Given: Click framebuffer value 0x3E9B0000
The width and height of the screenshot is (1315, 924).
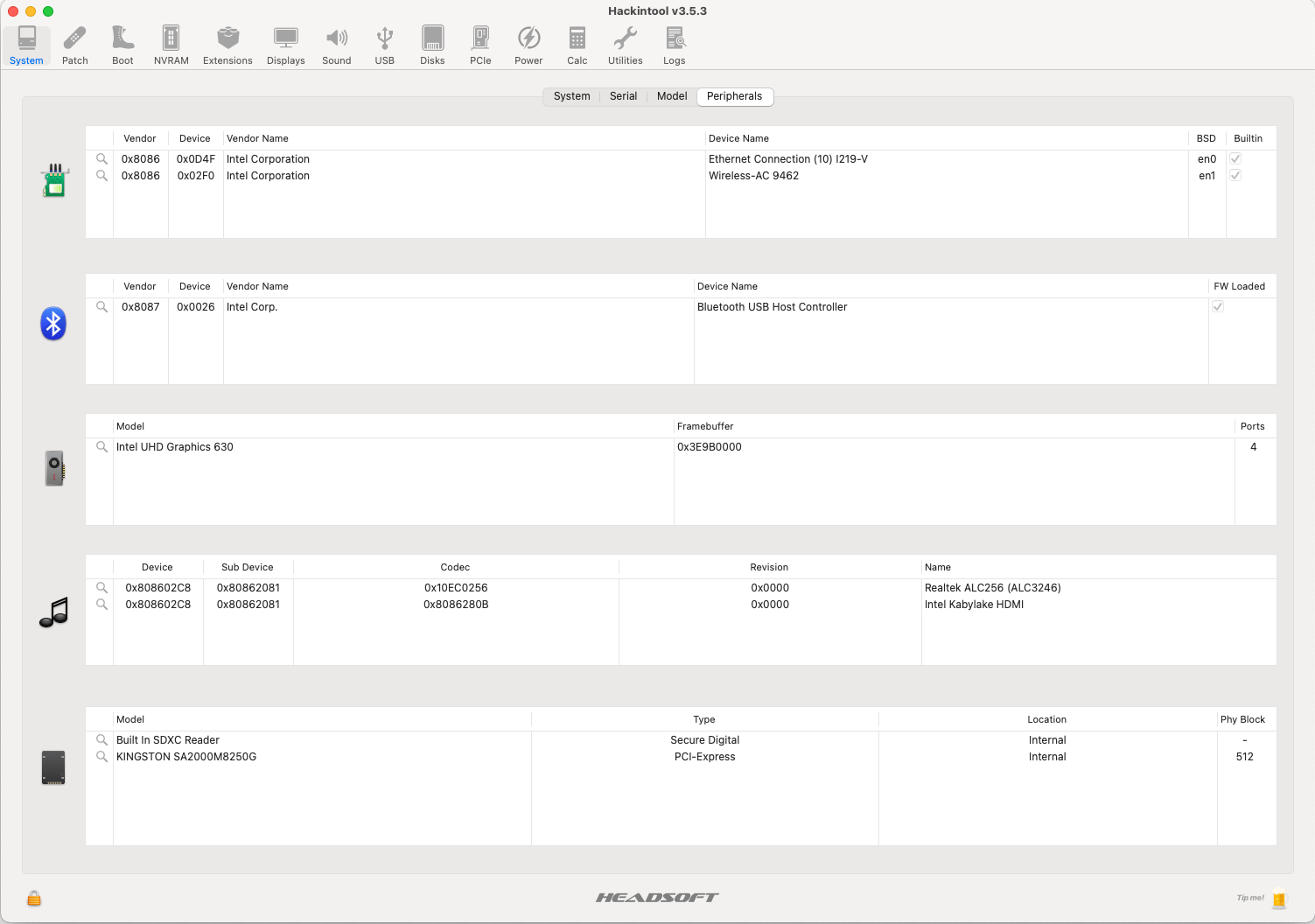Looking at the screenshot, I should (710, 447).
